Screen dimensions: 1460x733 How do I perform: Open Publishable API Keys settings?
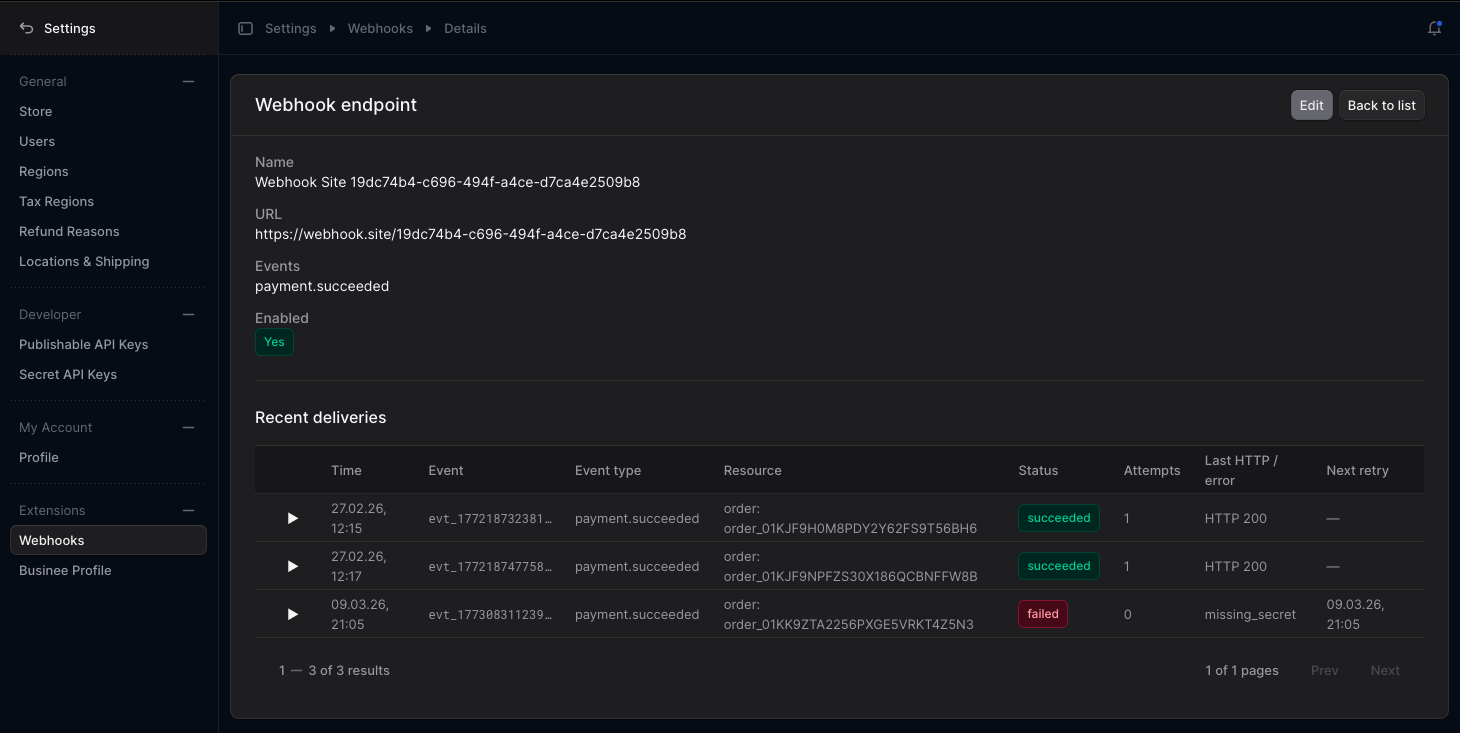pos(83,344)
